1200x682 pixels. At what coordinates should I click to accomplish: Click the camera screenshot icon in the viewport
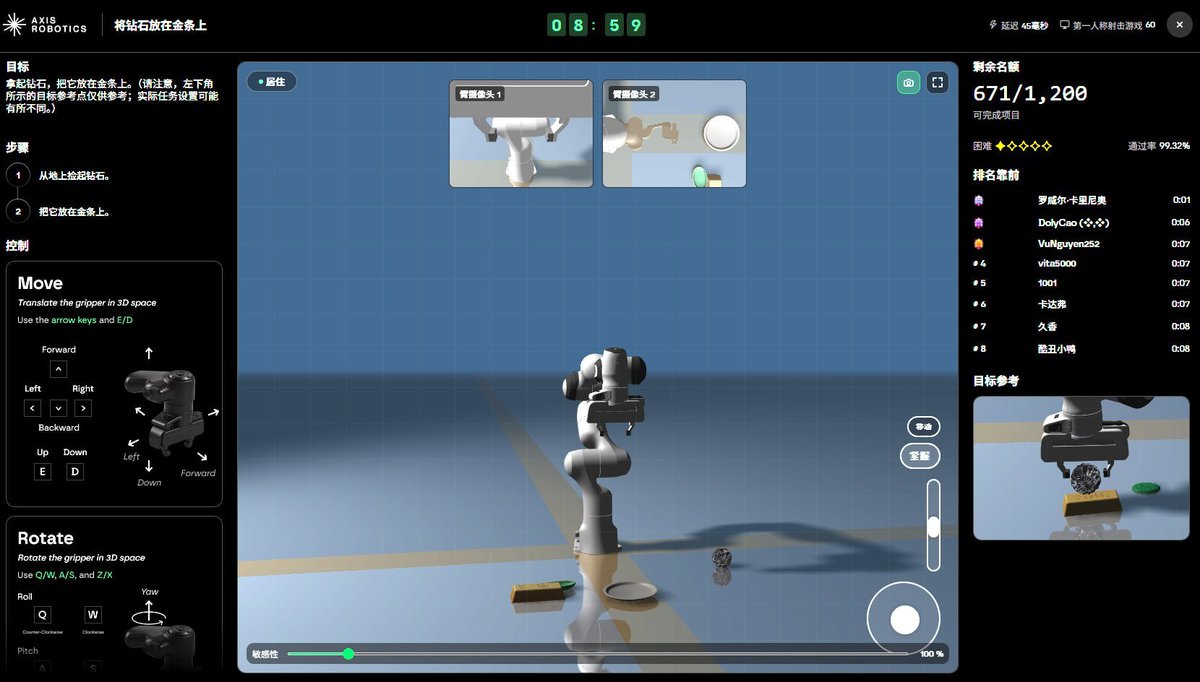908,83
